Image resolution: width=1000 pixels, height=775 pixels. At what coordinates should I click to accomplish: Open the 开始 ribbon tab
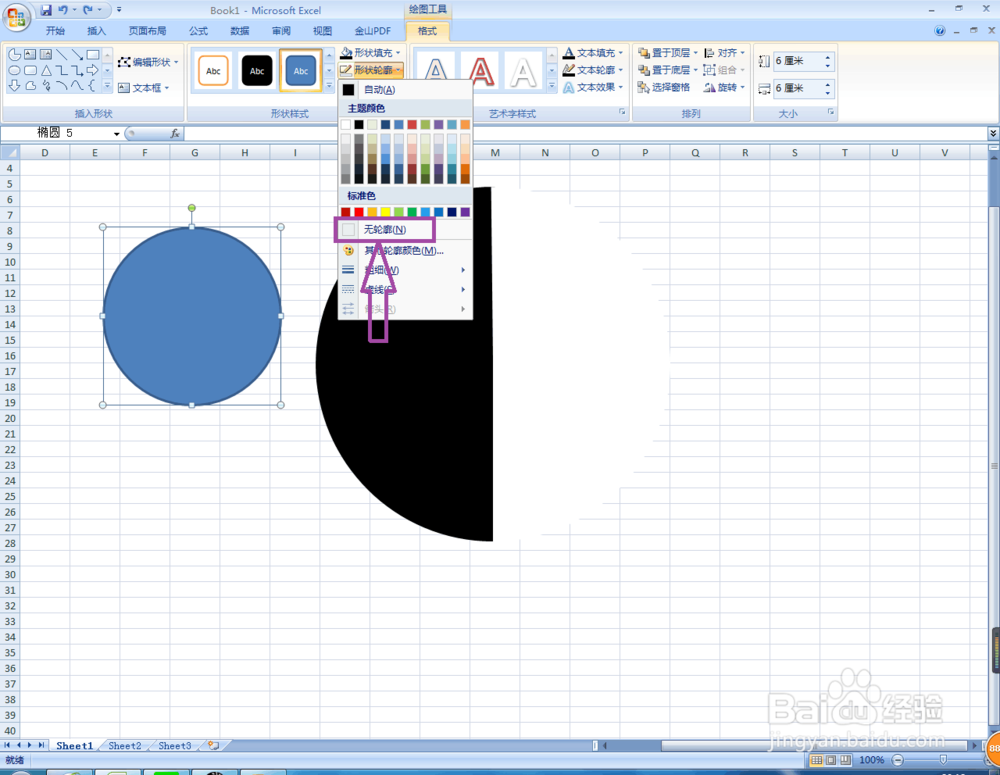coord(55,31)
